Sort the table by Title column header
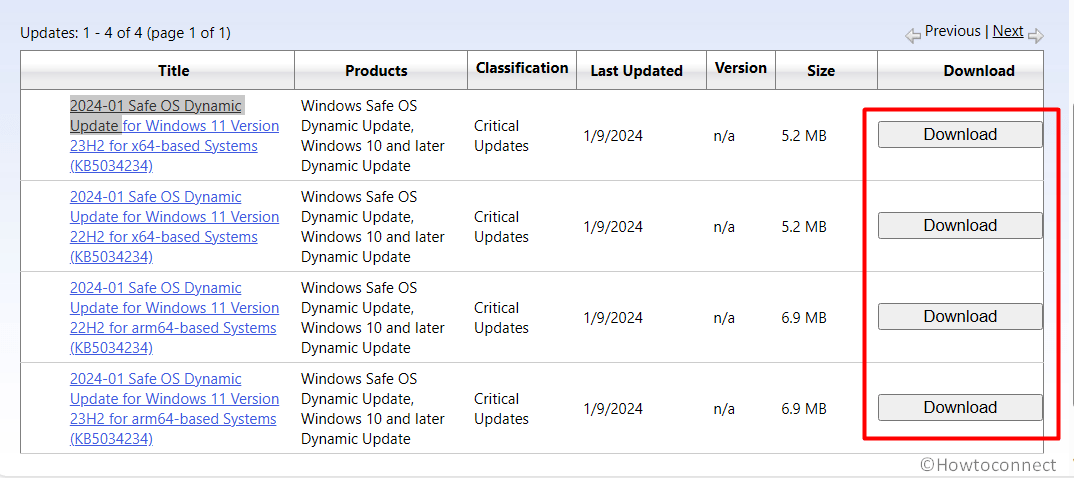Image resolution: width=1074 pixels, height=478 pixels. tap(173, 70)
